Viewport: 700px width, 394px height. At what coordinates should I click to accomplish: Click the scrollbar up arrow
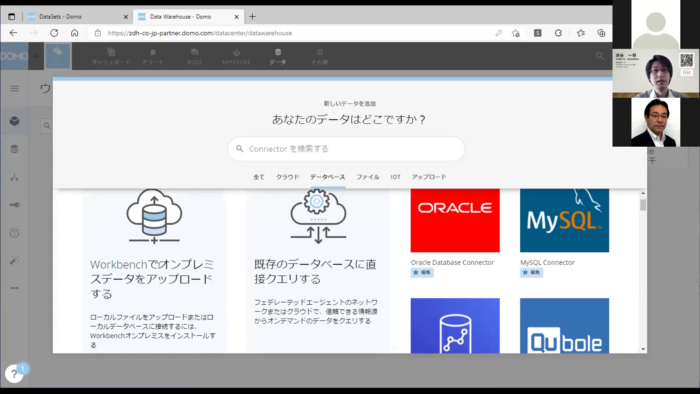[x=643, y=193]
